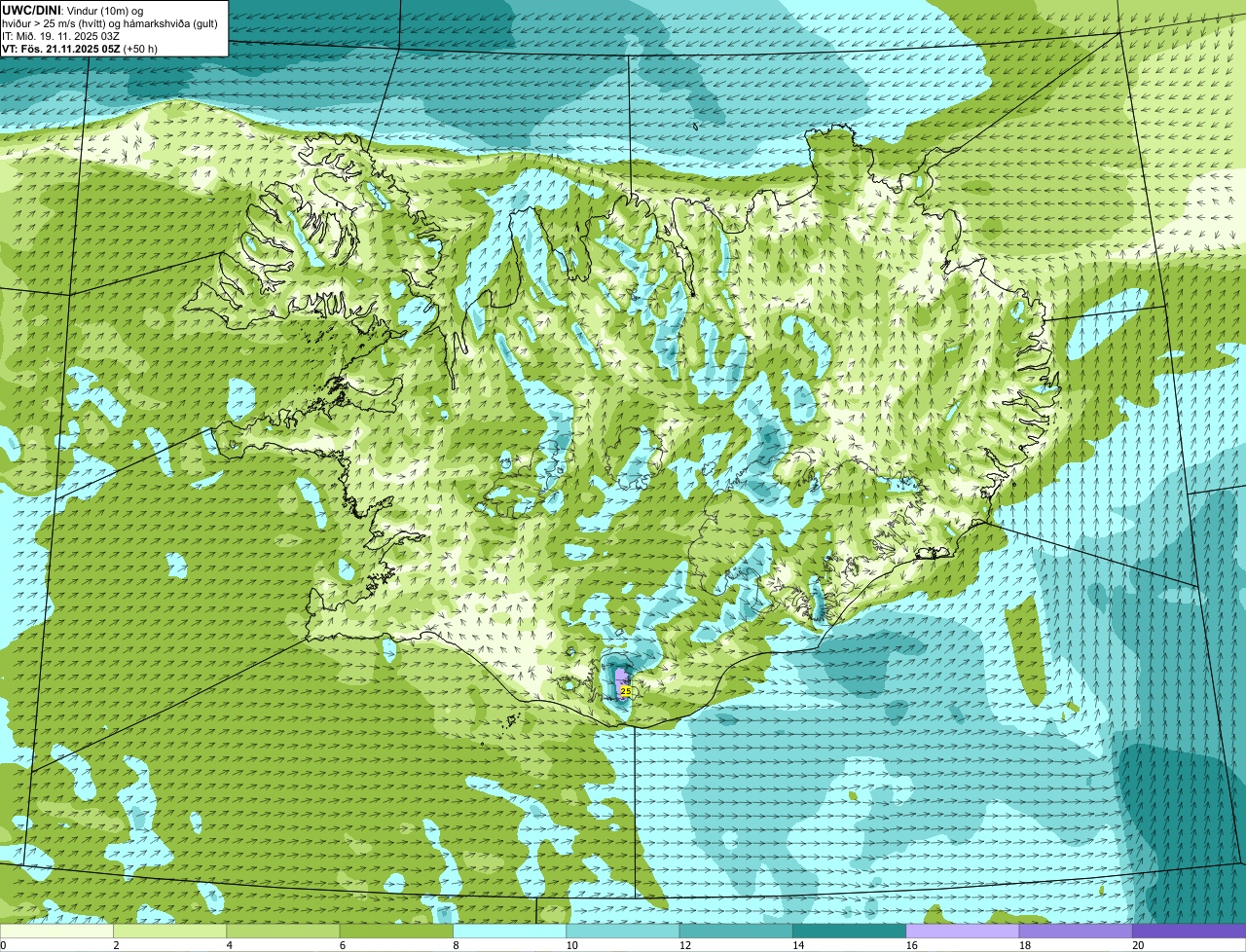Click the legend scale label "4"
Screen dimensions: 1246x952
click(x=229, y=945)
